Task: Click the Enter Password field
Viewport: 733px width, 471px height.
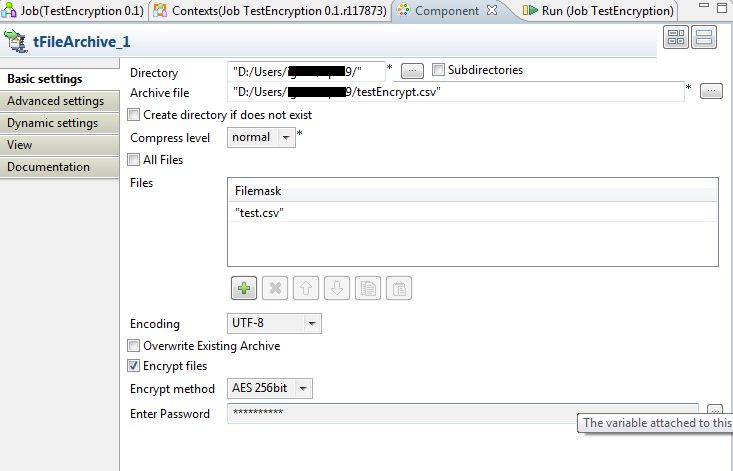Action: click(x=462, y=414)
